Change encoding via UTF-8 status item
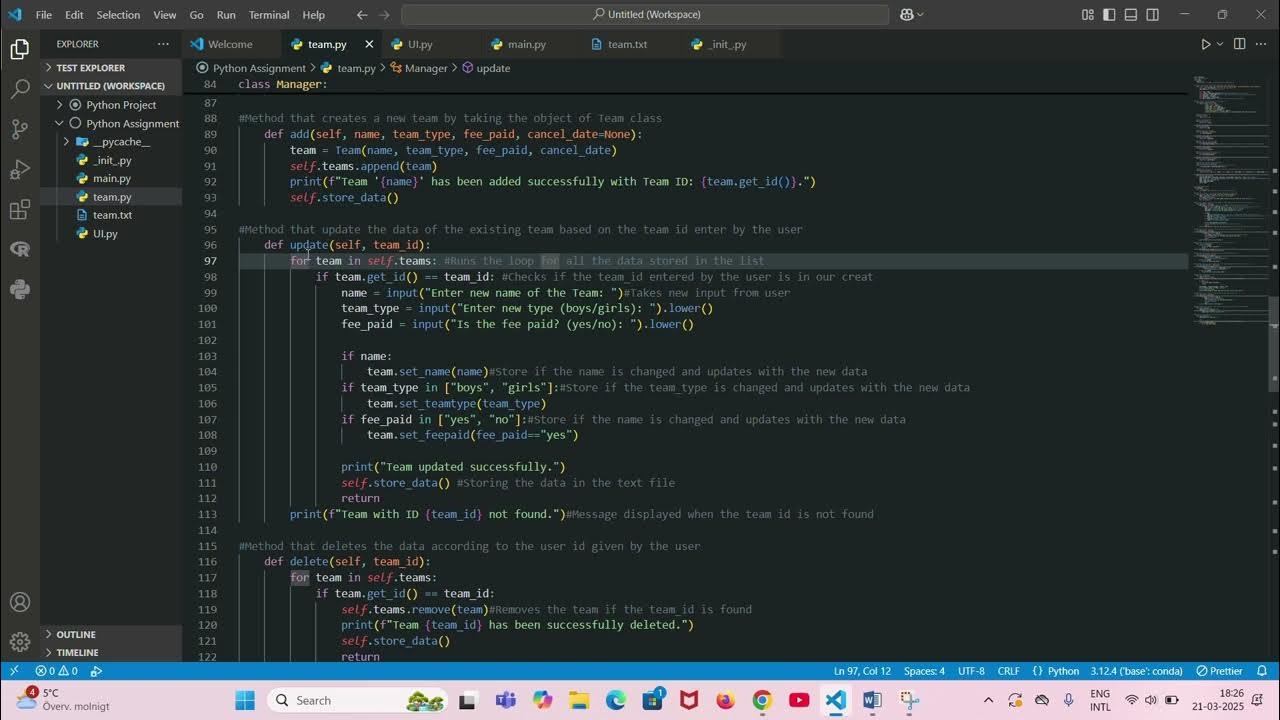Viewport: 1280px width, 720px height. tap(971, 671)
